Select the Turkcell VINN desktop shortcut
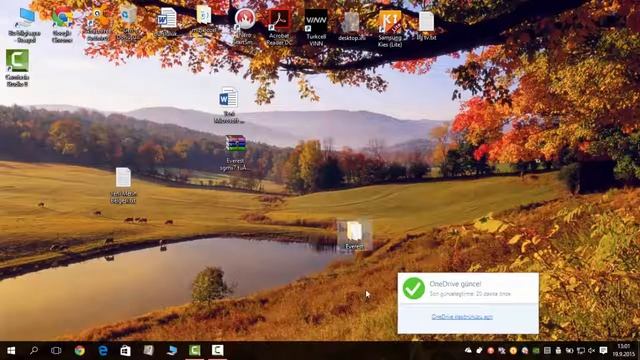 click(x=316, y=27)
